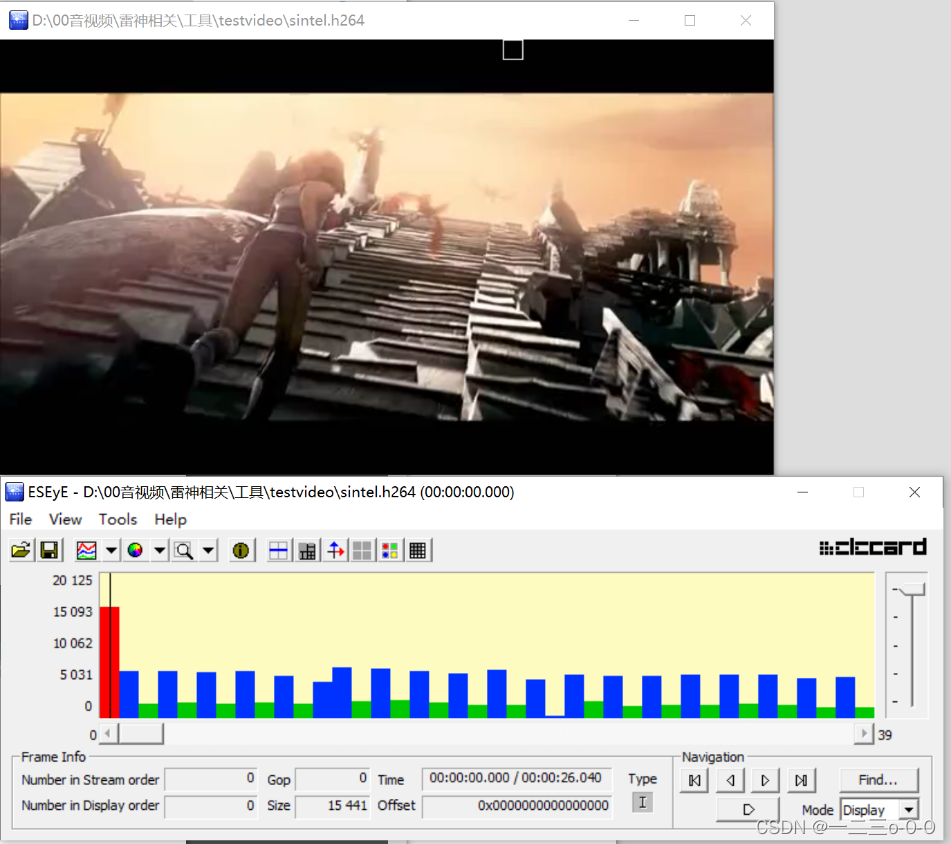This screenshot has width=951, height=844.
Task: Toggle the black grid overlay icon
Action: pos(418,551)
